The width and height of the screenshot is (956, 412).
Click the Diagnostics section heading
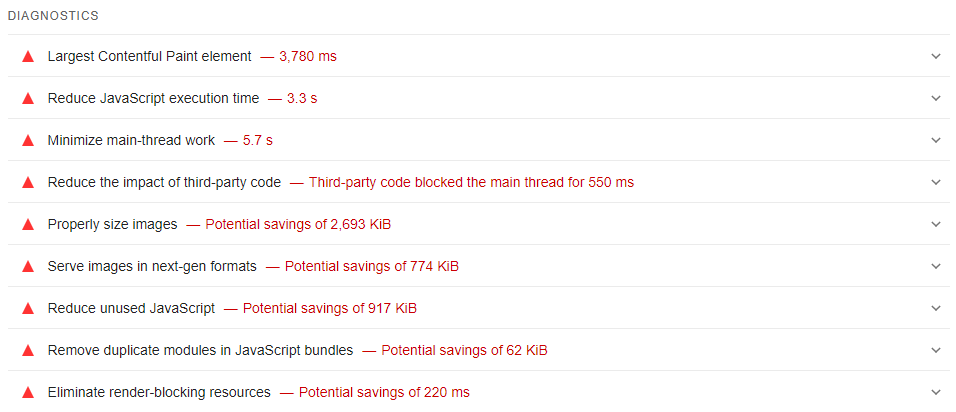tap(53, 17)
